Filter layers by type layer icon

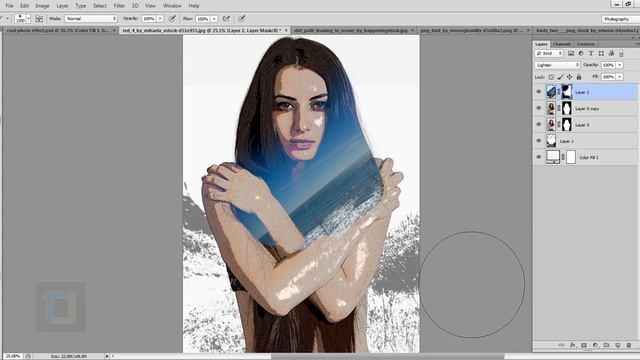[591, 53]
